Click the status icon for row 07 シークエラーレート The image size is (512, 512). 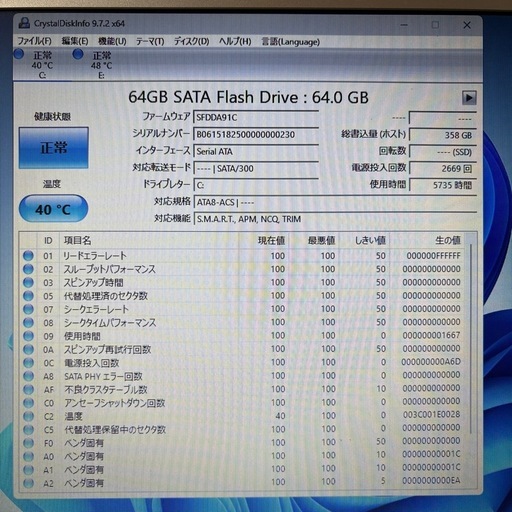[x=28, y=309]
